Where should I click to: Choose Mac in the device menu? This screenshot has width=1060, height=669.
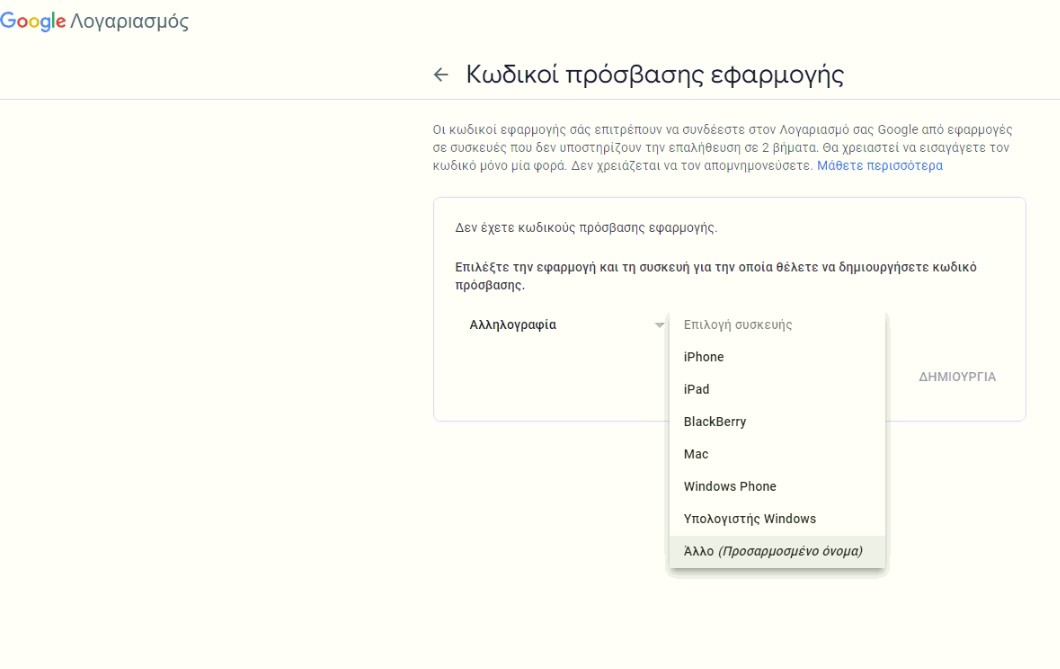pyautogui.click(x=777, y=454)
